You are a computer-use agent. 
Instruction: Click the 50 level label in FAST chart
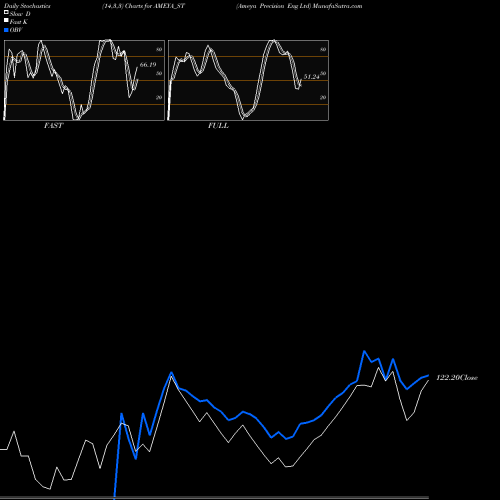pos(159,73)
